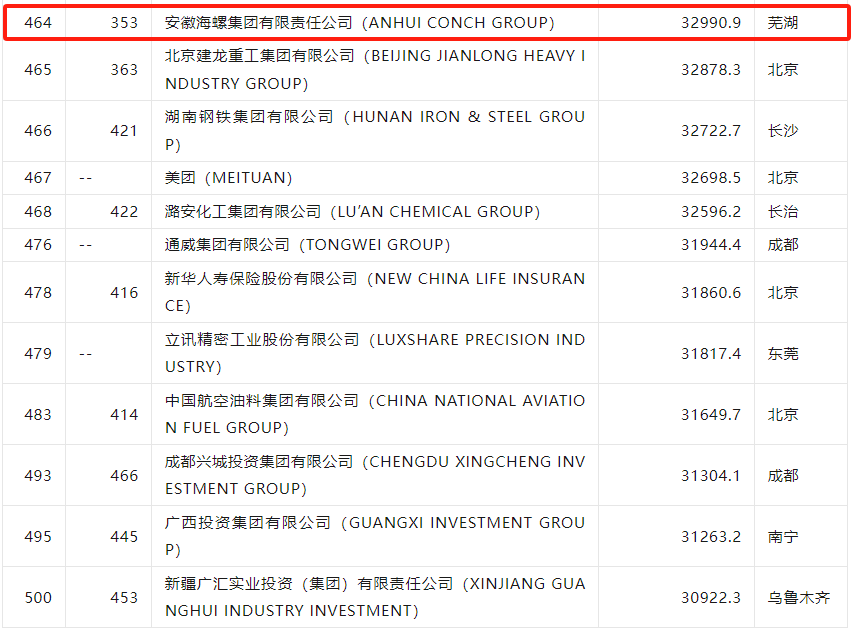Click Luxshare Precision Industry company name
The image size is (852, 632).
[375, 354]
